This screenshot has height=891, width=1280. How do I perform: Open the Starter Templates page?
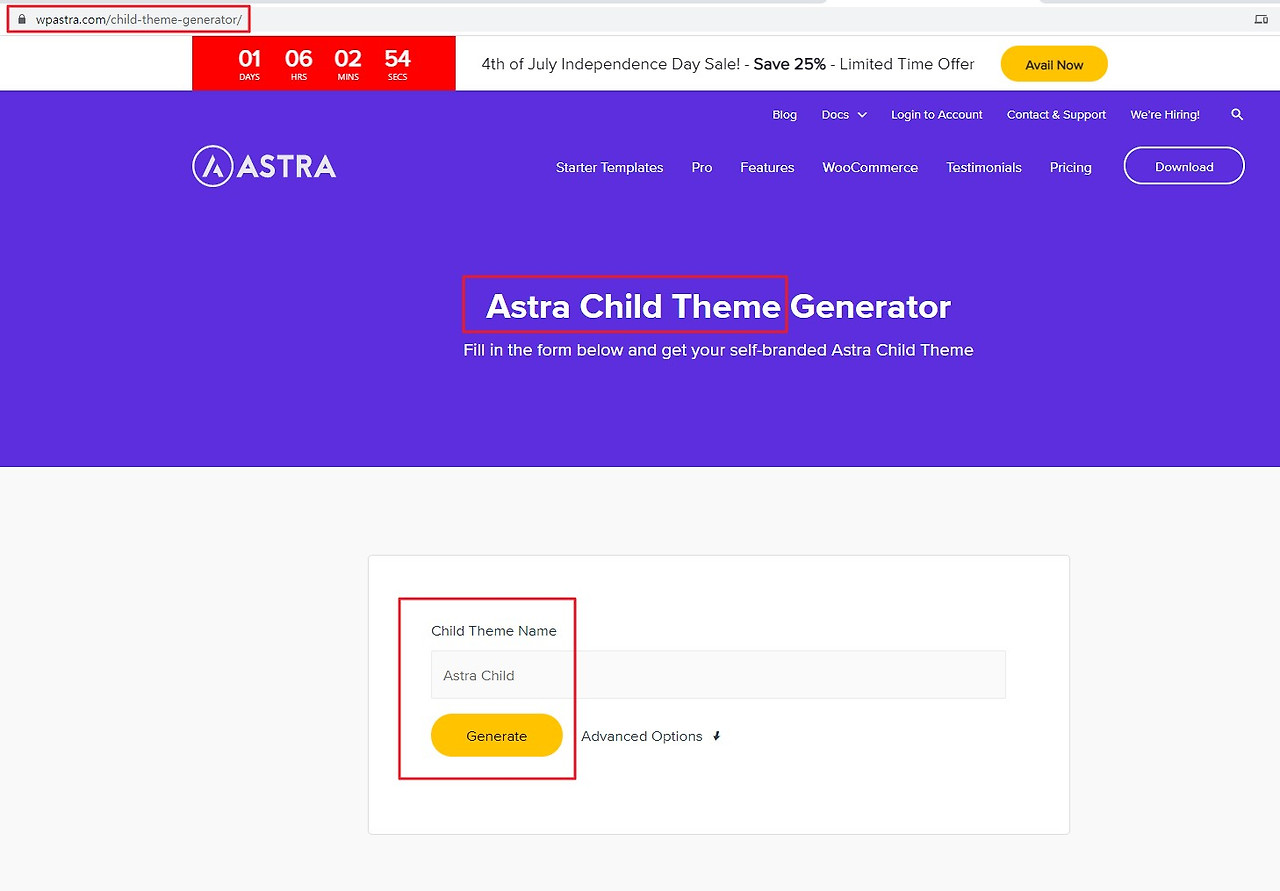click(x=609, y=167)
